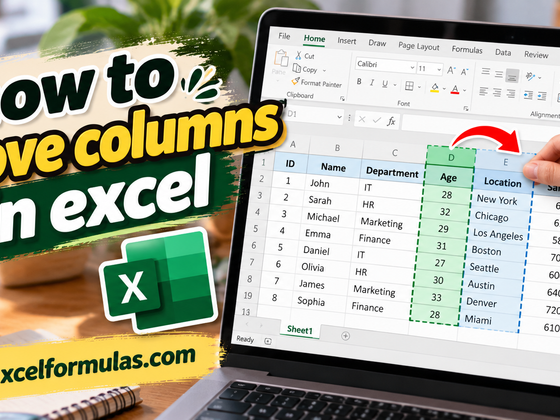Apply the yellow Fill Color
Screen dimensions: 560x420
[x=435, y=88]
